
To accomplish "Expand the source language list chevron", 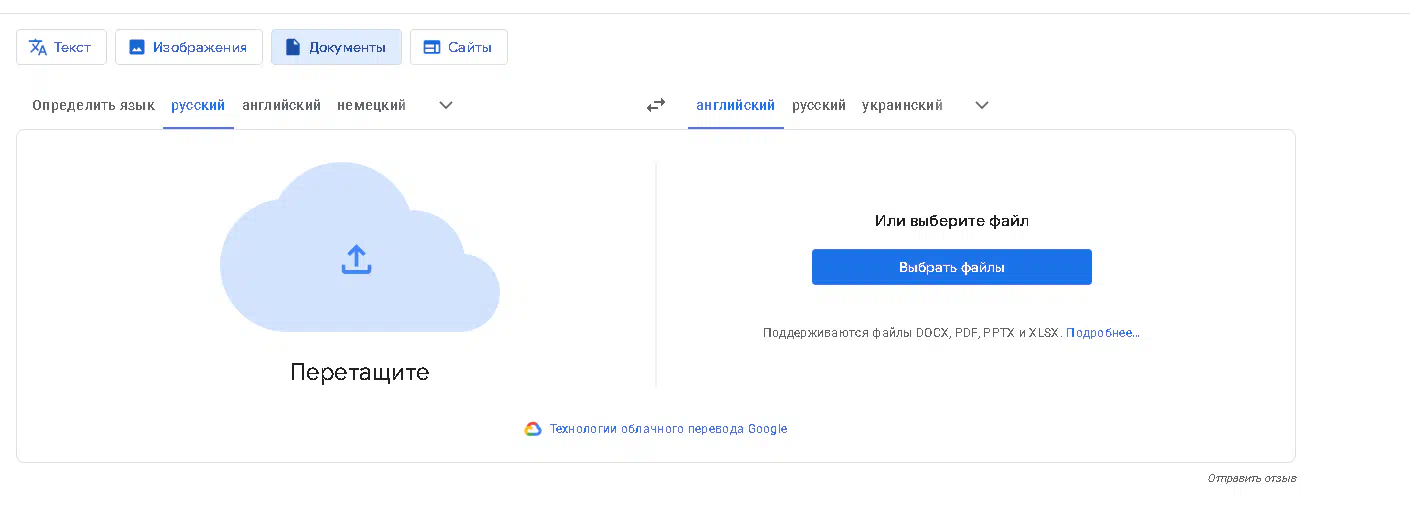I will [446, 105].
